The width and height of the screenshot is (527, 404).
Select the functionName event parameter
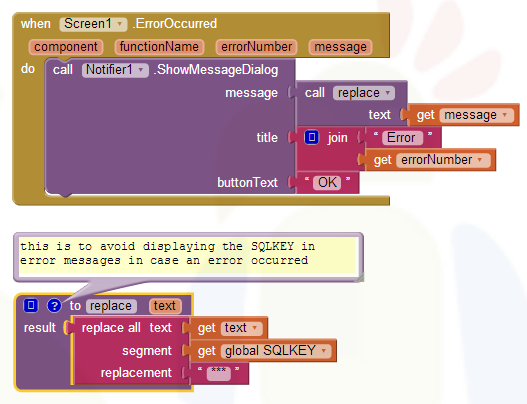[x=159, y=47]
